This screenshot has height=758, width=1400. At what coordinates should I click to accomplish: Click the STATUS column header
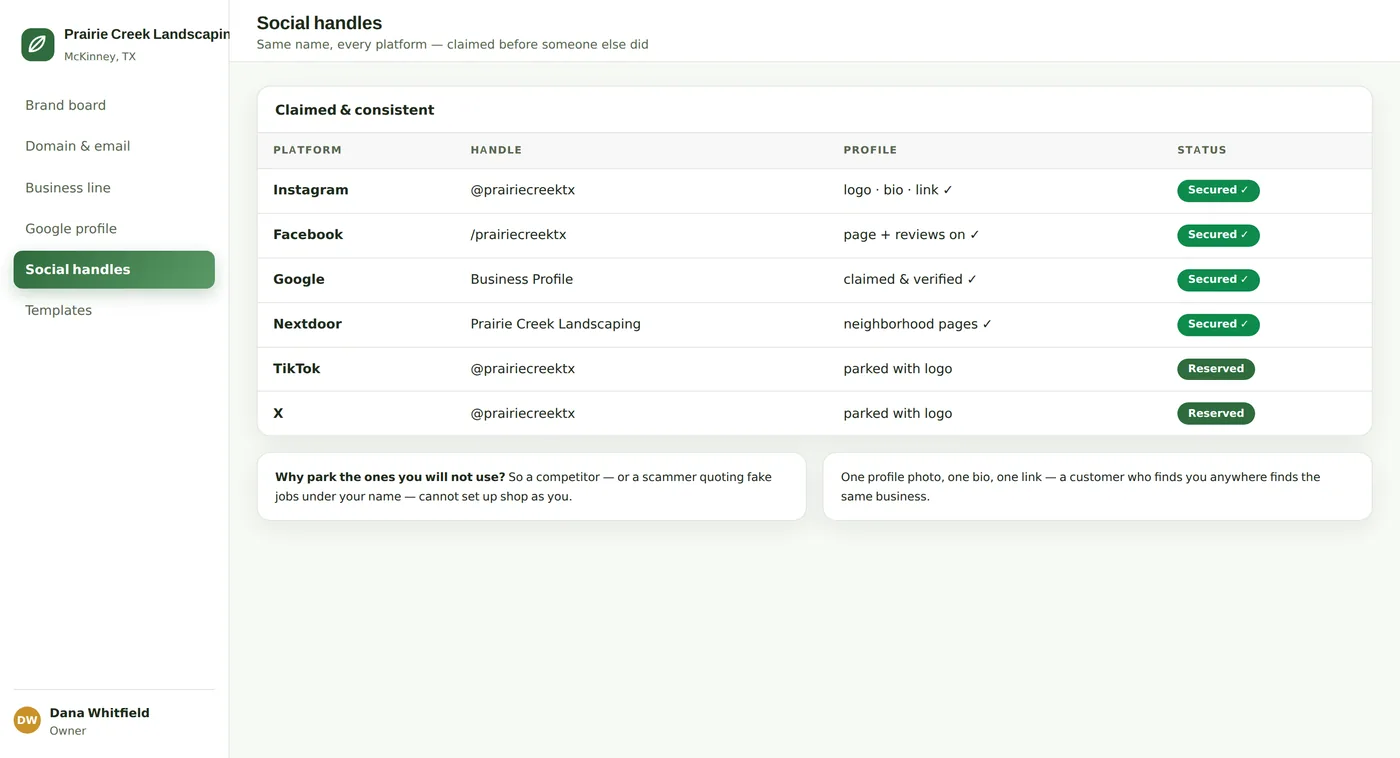point(1202,150)
